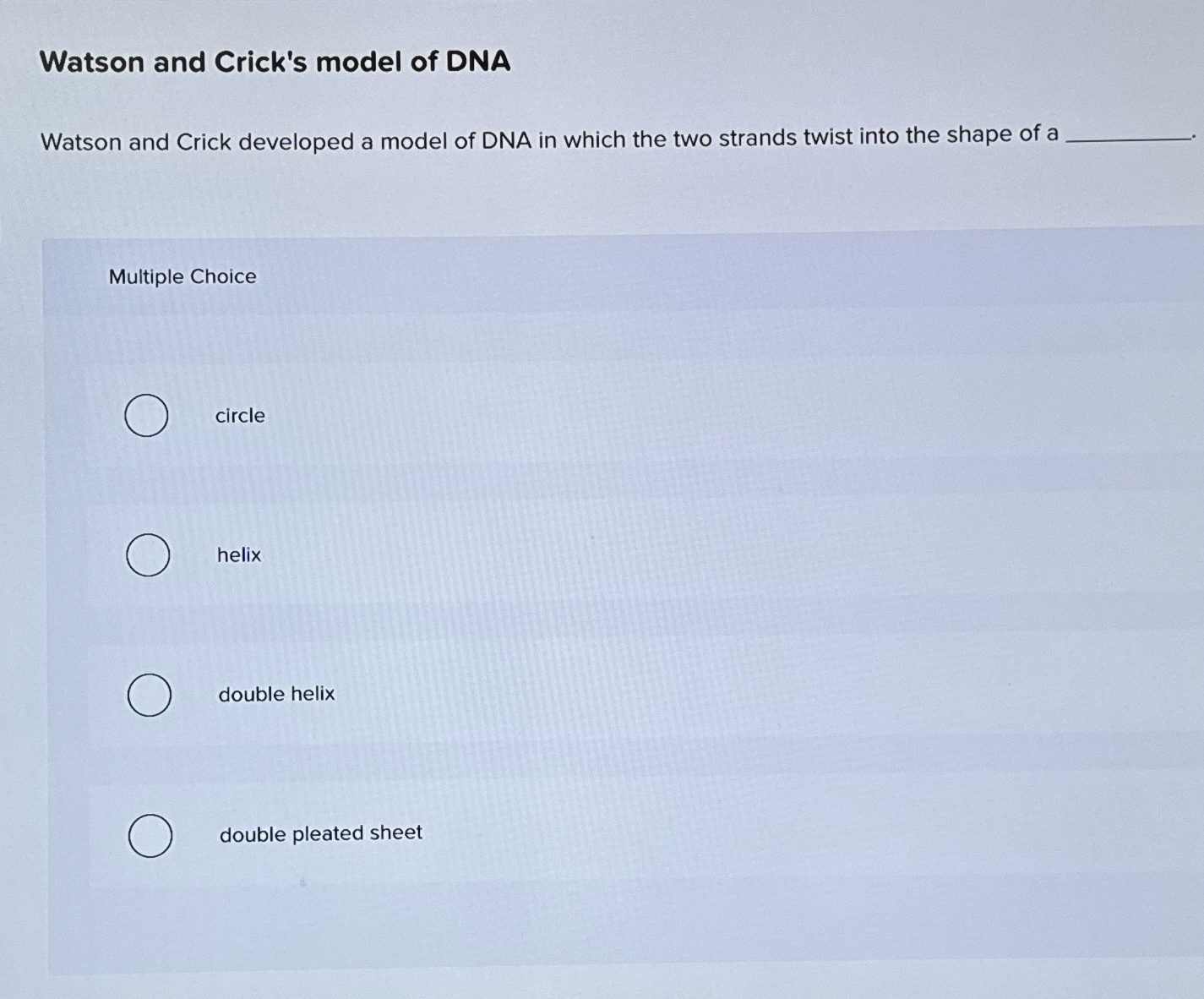Click the "Multiple Choice" heading

point(183,276)
